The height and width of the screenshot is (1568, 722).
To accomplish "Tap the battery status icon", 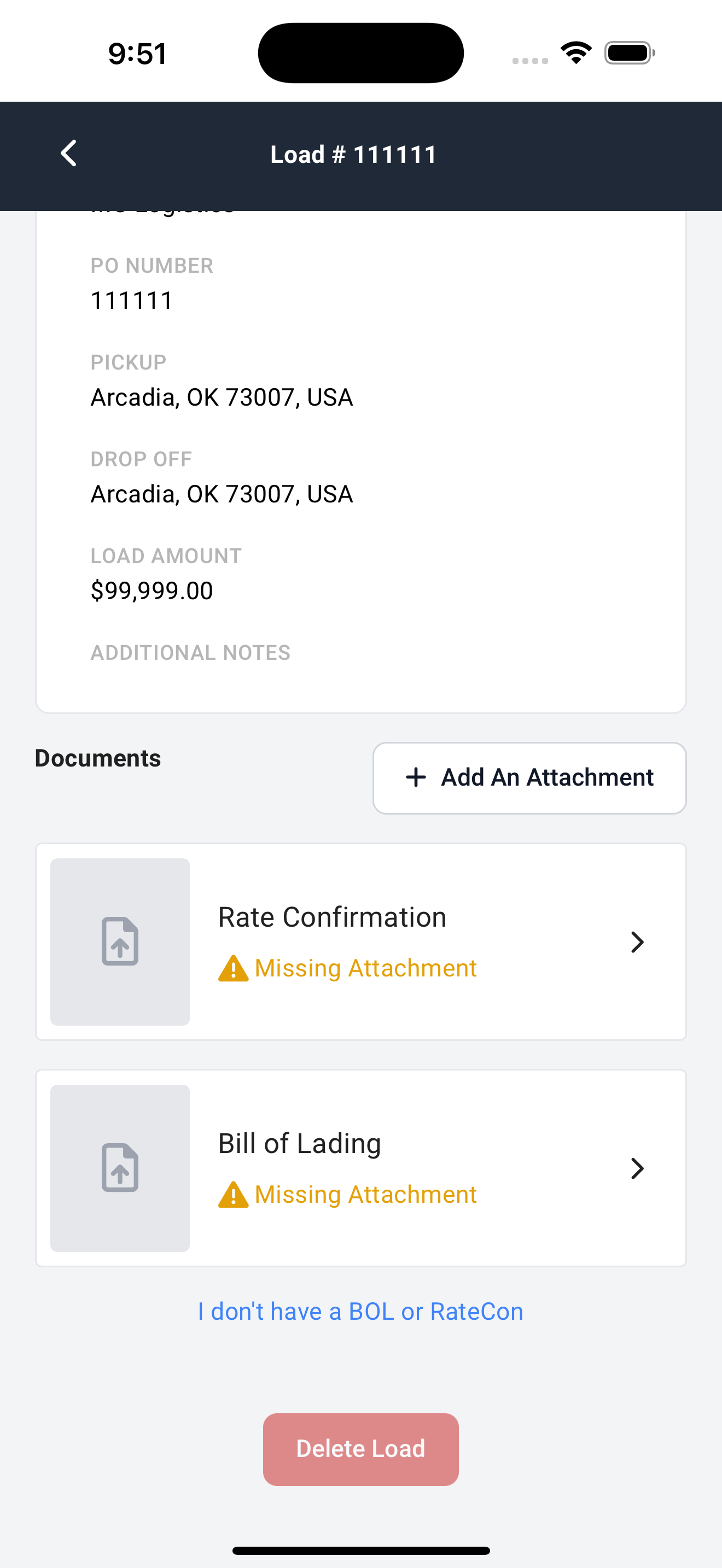I will coord(629,53).
